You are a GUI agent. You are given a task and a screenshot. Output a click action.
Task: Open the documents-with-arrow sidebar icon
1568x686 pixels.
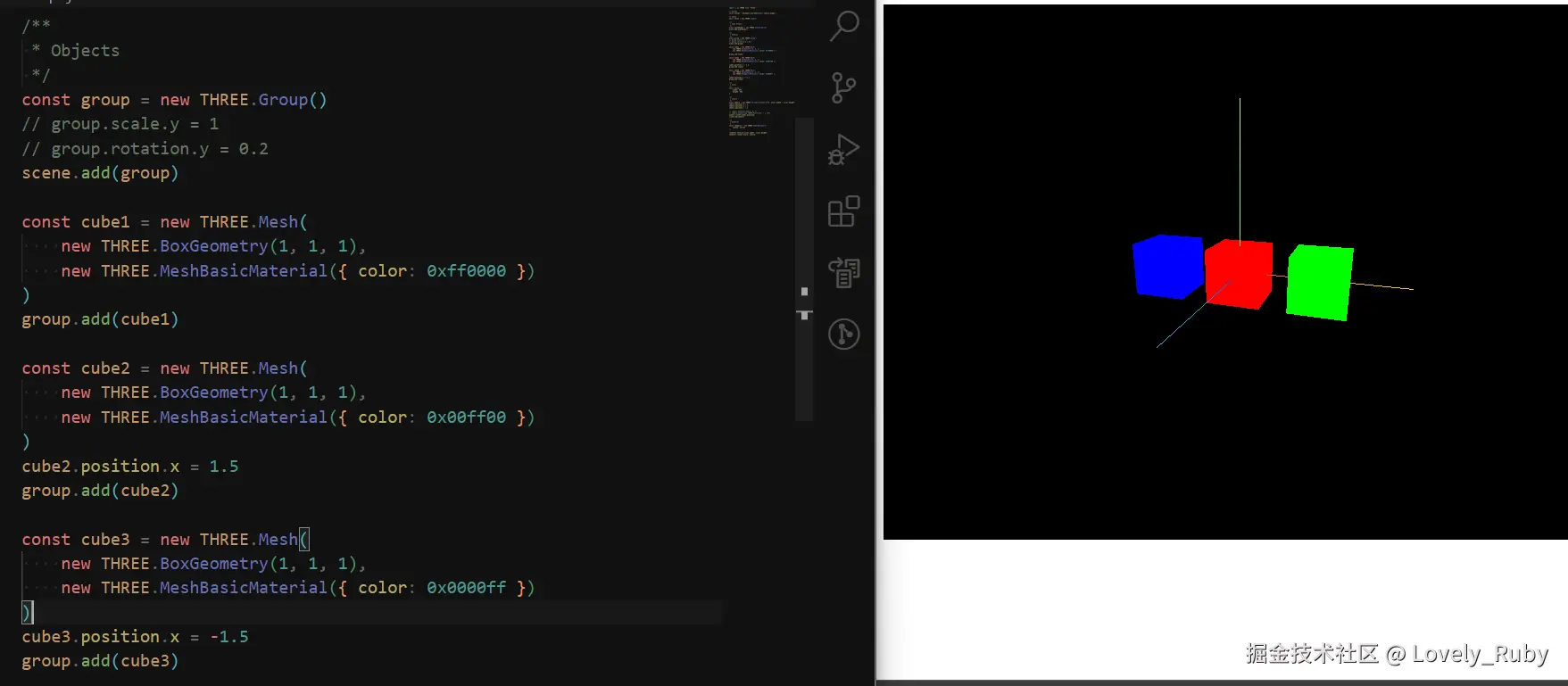tap(843, 272)
